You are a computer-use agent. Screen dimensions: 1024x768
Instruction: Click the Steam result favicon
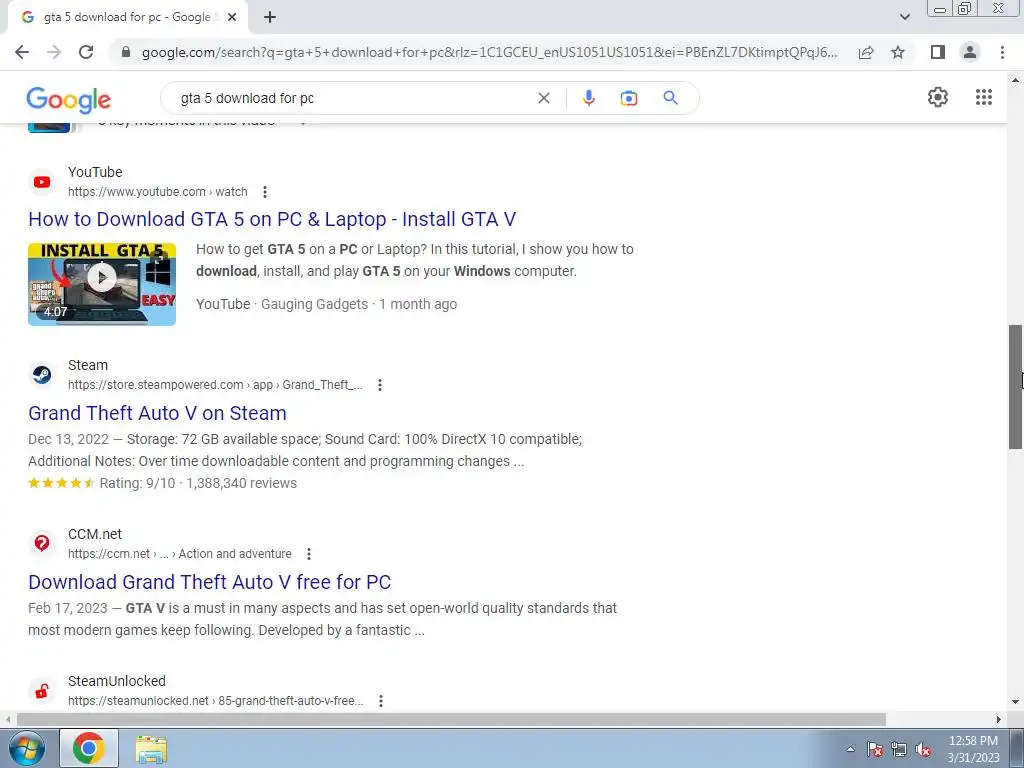[42, 375]
